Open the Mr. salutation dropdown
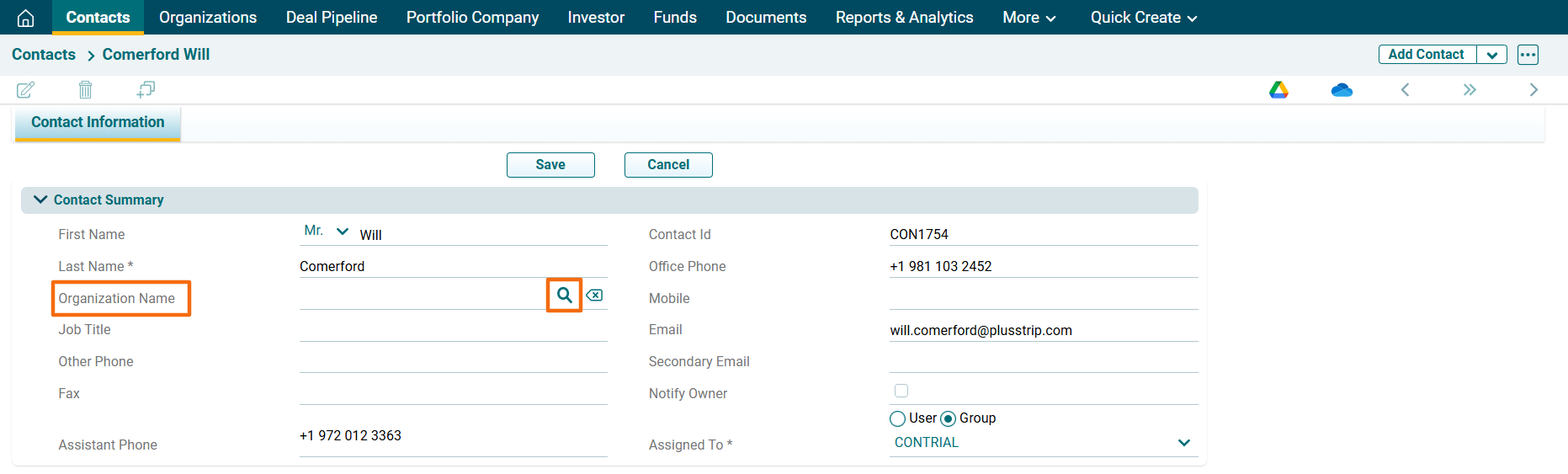The image size is (1568, 474). 327,231
